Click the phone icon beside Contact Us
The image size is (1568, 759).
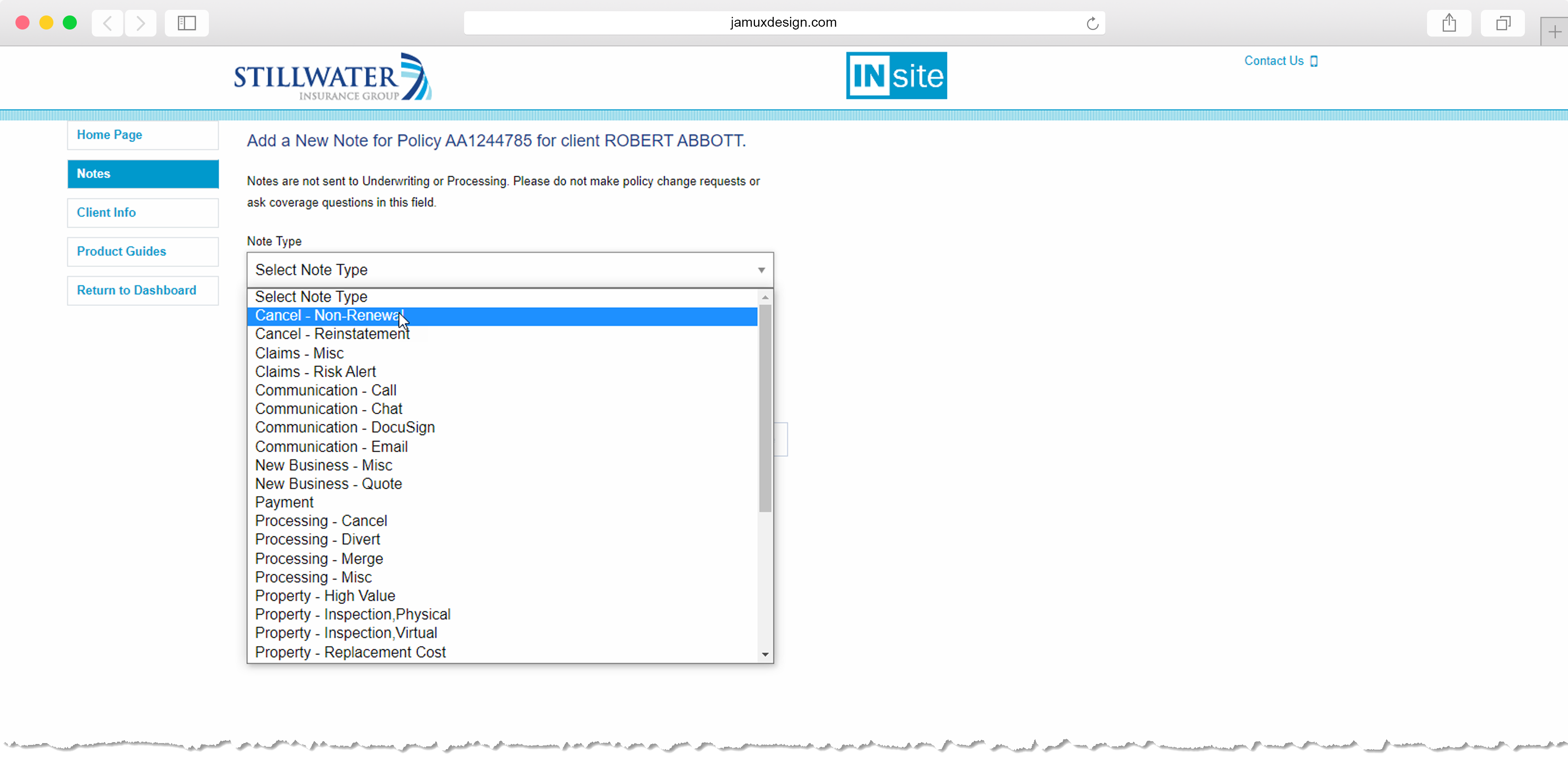click(1314, 61)
